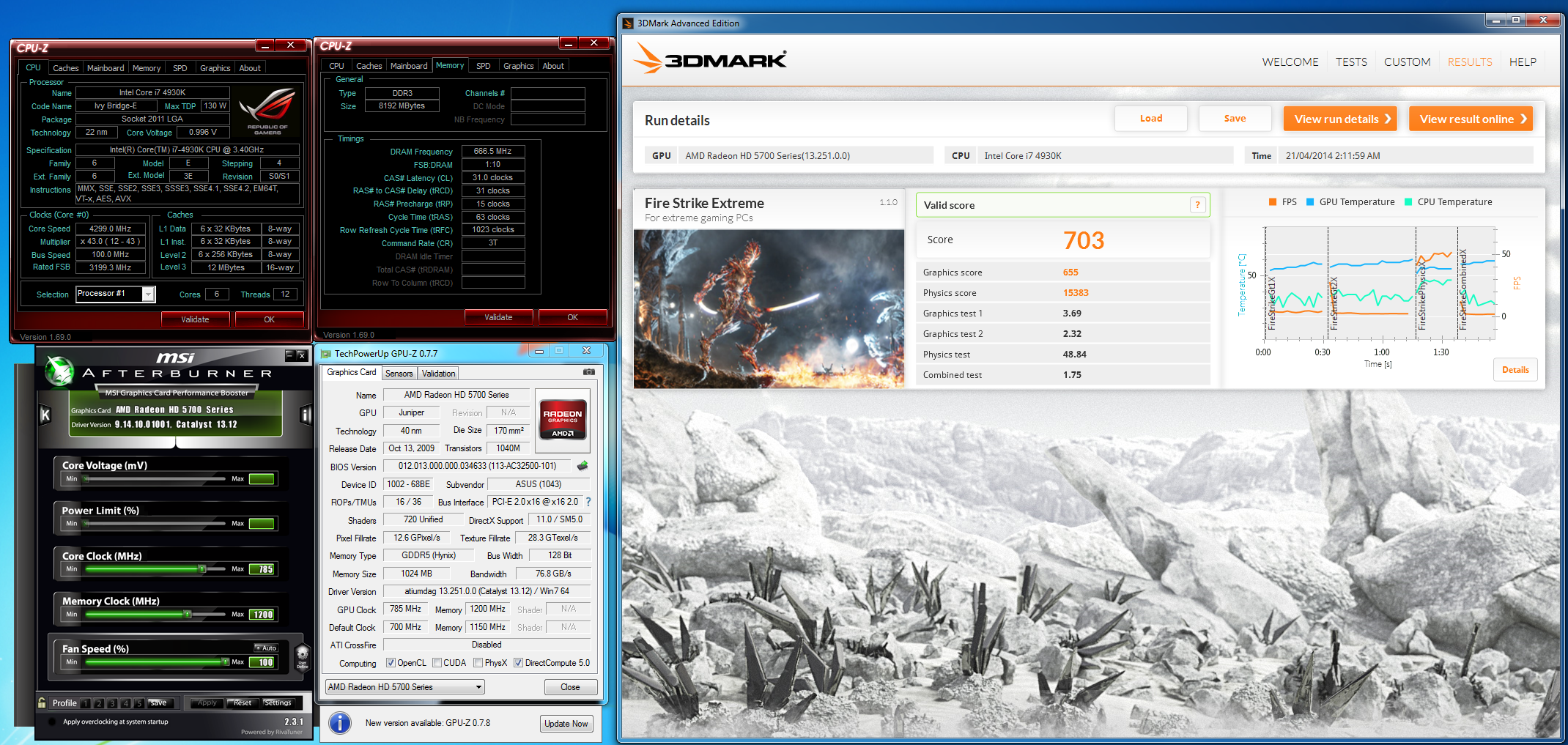Switch to Validation tab in GPU-Z
The width and height of the screenshot is (1568, 745).
[x=439, y=374]
